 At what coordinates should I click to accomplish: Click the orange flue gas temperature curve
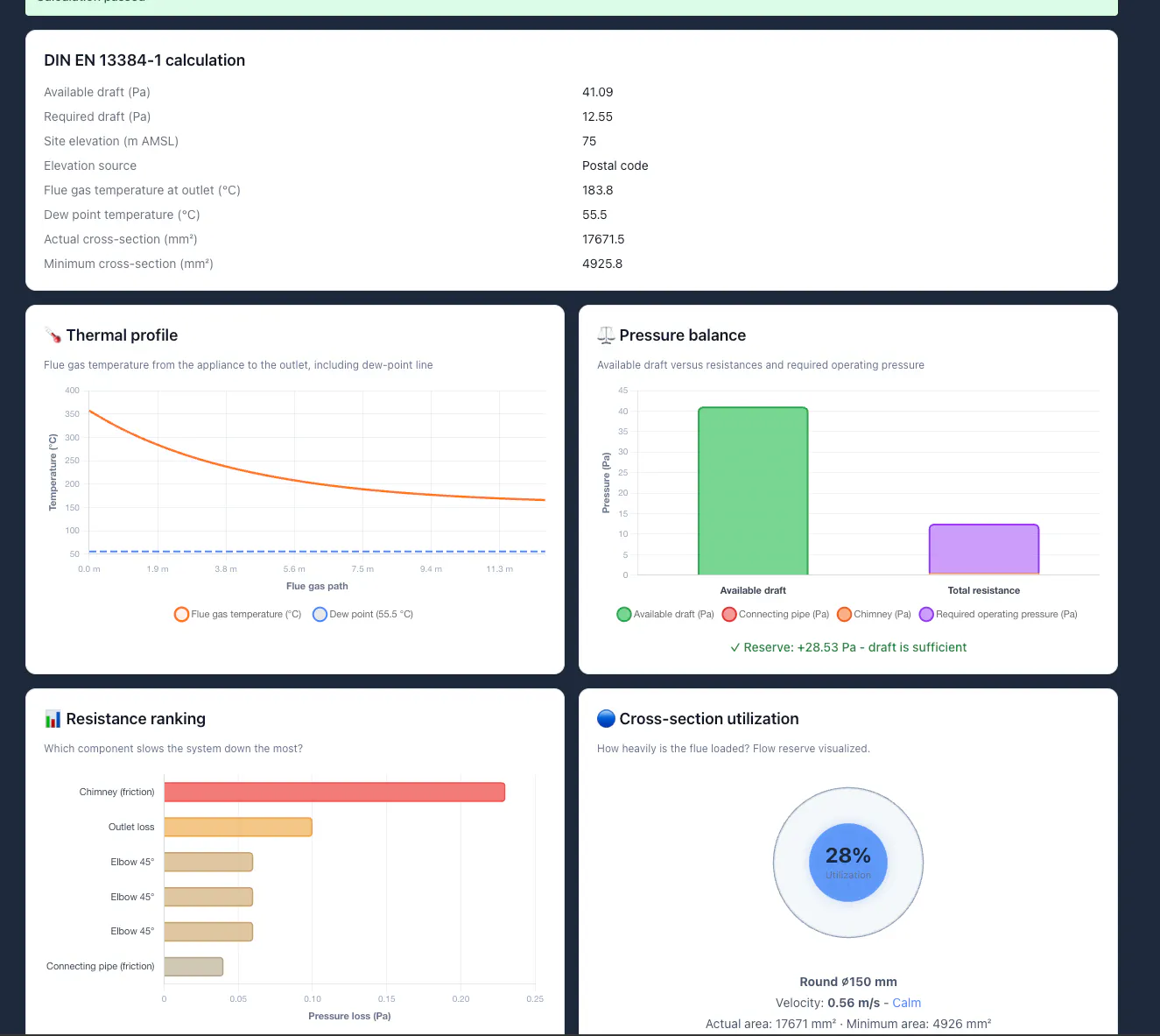coord(295,481)
